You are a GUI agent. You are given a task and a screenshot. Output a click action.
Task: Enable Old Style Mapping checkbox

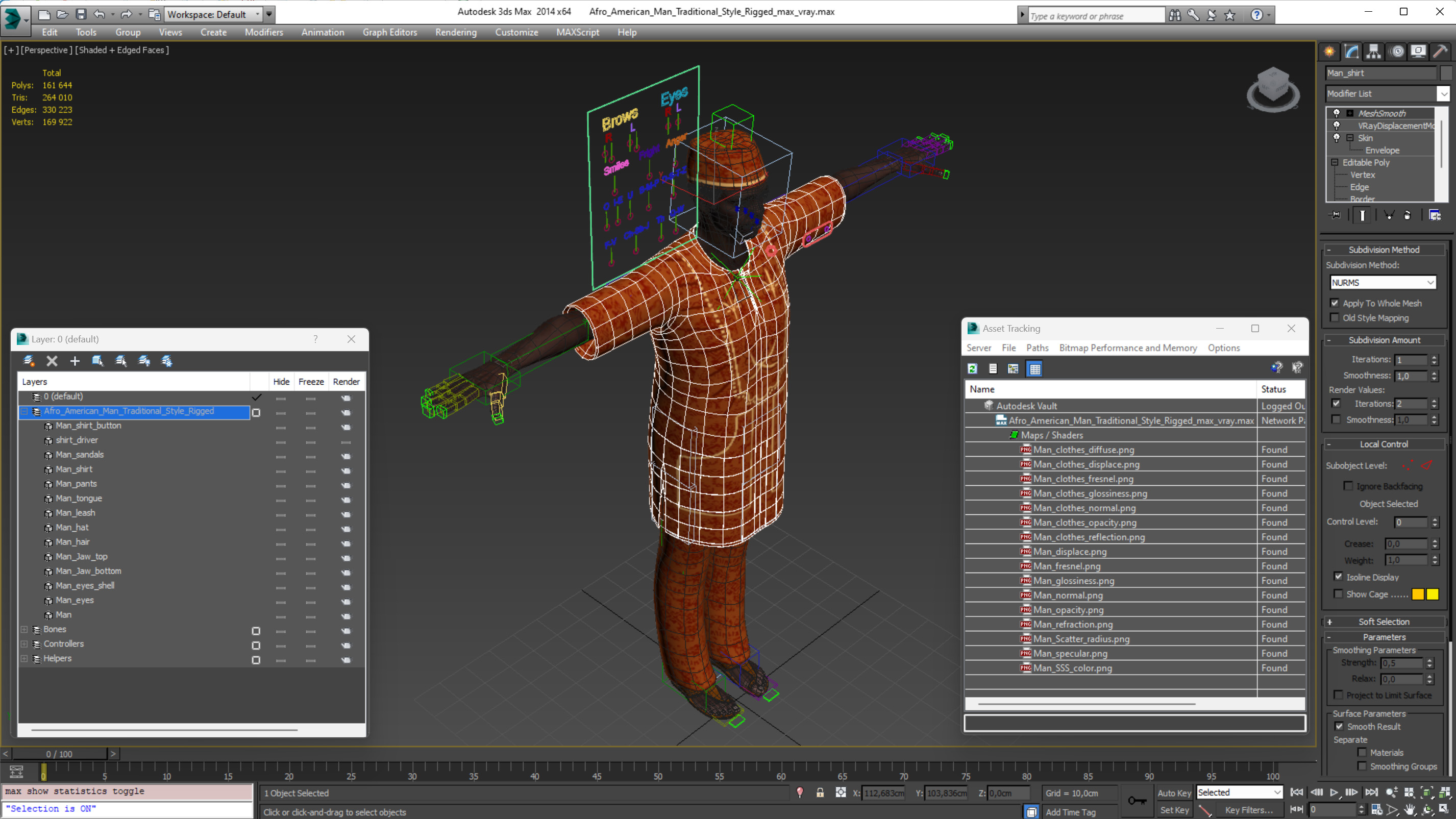point(1335,318)
